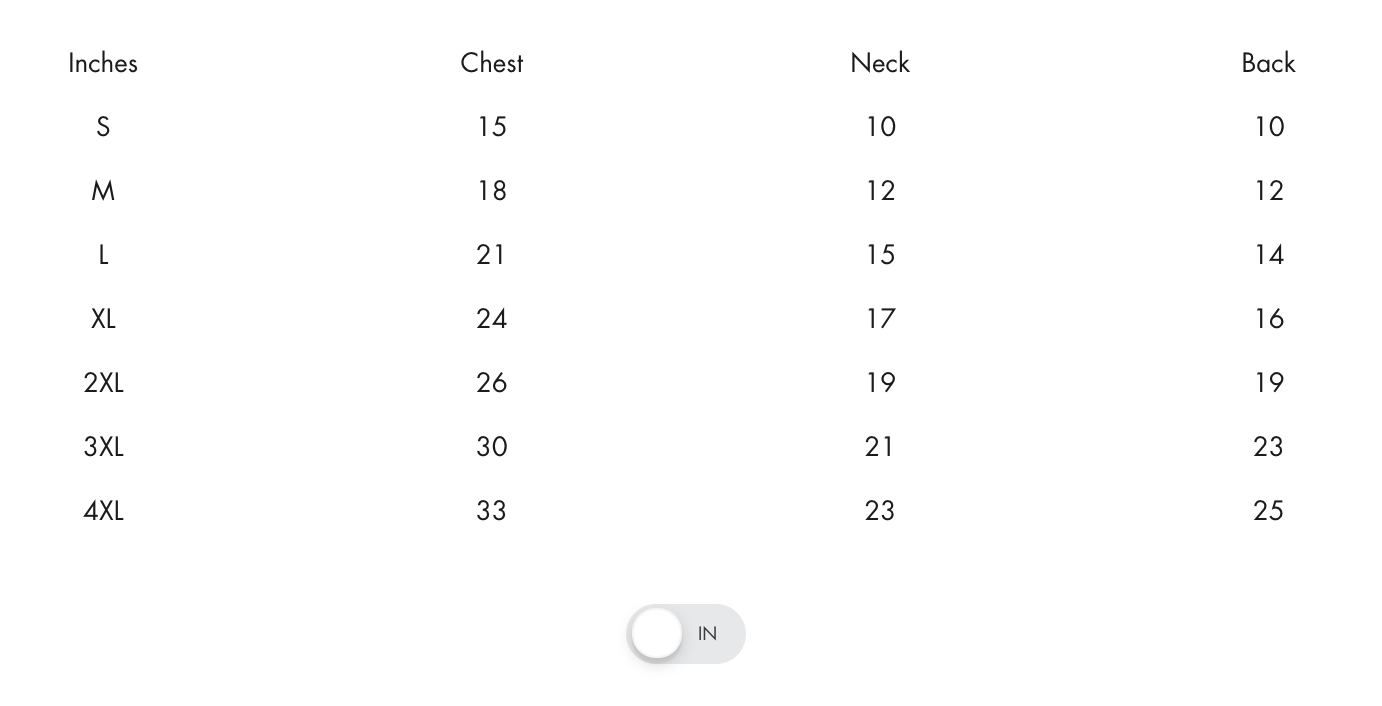The image size is (1382, 706).
Task: Click the L size row label
Action: point(103,255)
